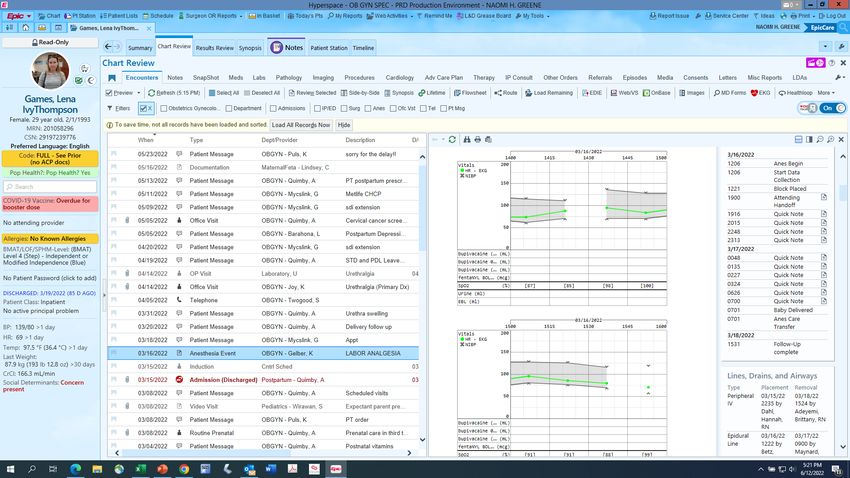850x478 pixels.
Task: Click Review Selected
Action: pos(312,93)
